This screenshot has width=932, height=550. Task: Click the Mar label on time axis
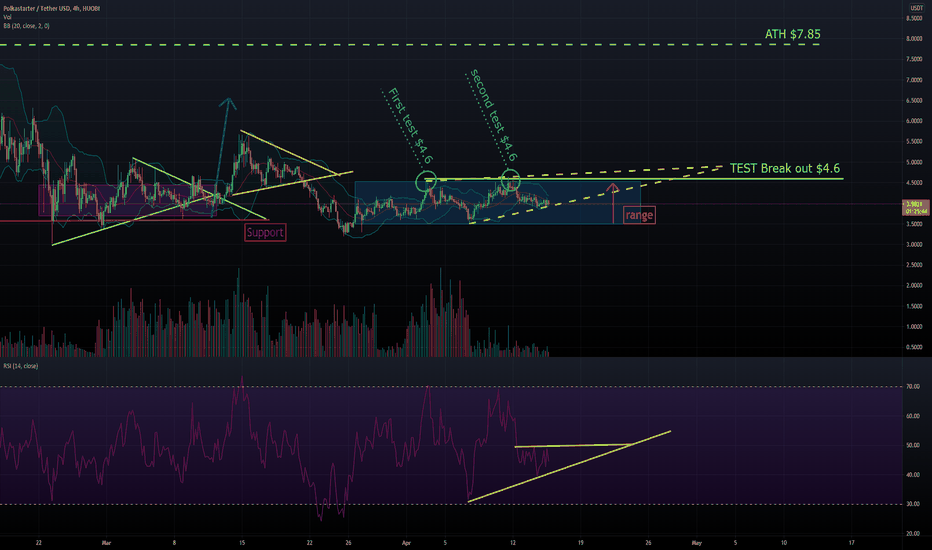(106, 543)
